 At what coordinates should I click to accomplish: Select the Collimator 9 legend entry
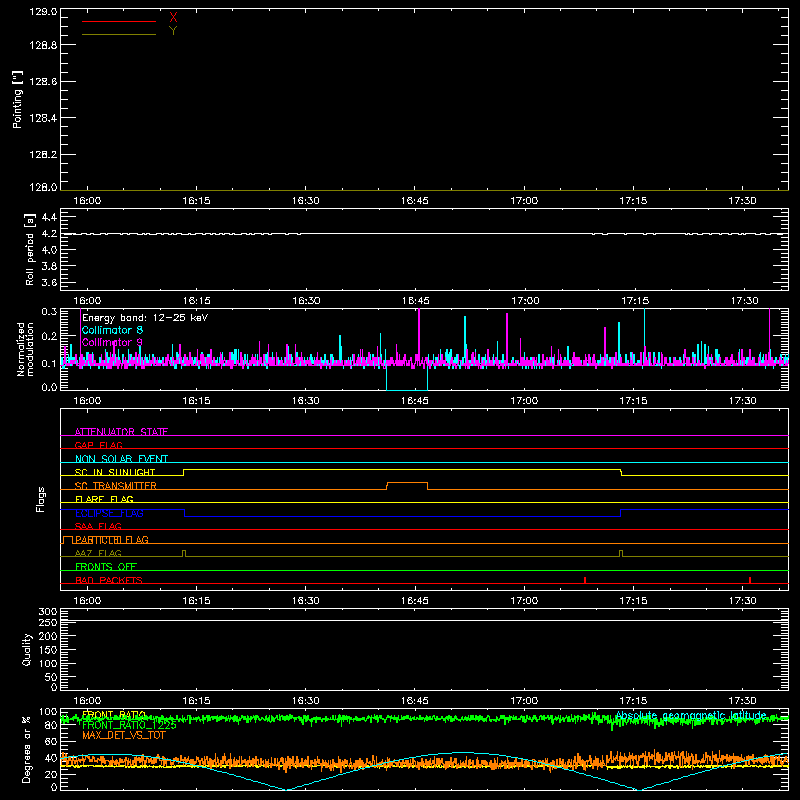(x=112, y=342)
